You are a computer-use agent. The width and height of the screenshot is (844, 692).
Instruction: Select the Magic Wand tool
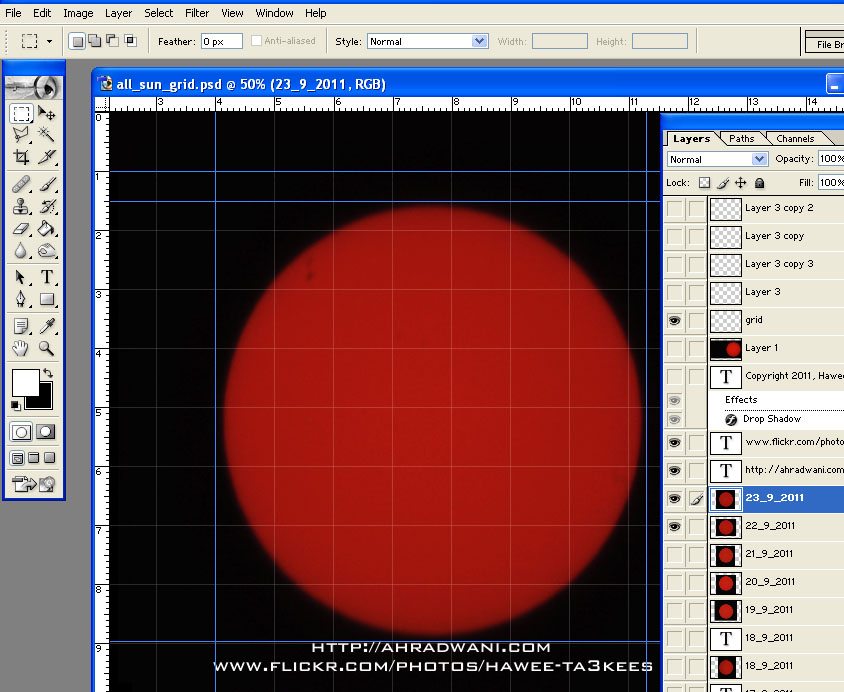(x=47, y=133)
